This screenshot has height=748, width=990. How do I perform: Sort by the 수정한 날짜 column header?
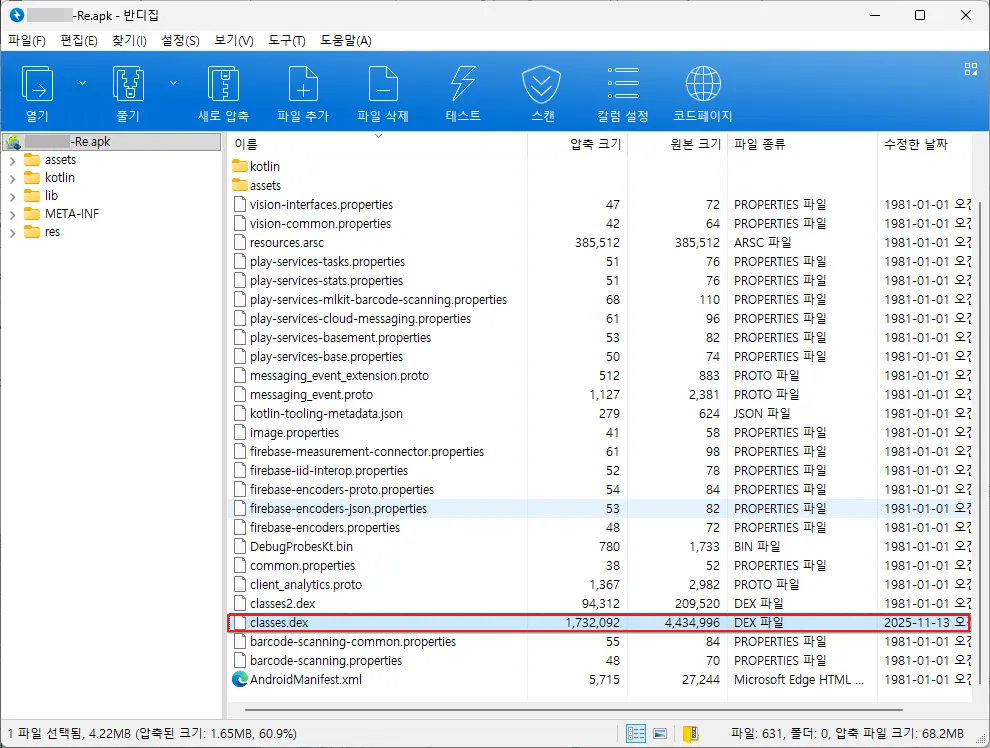[x=915, y=145]
